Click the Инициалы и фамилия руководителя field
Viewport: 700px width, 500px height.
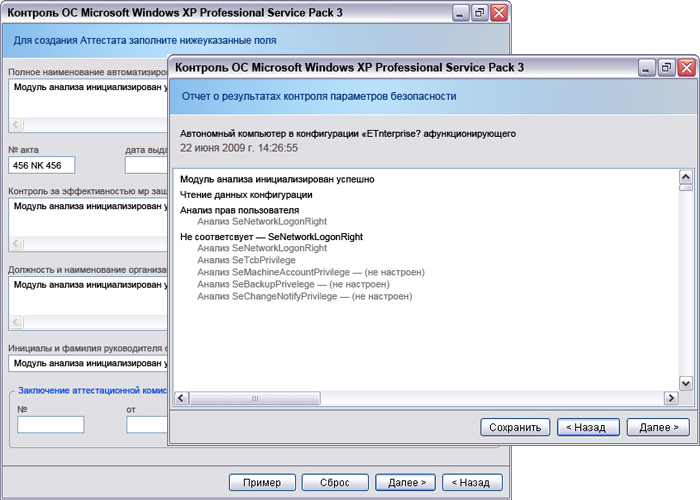(88, 363)
